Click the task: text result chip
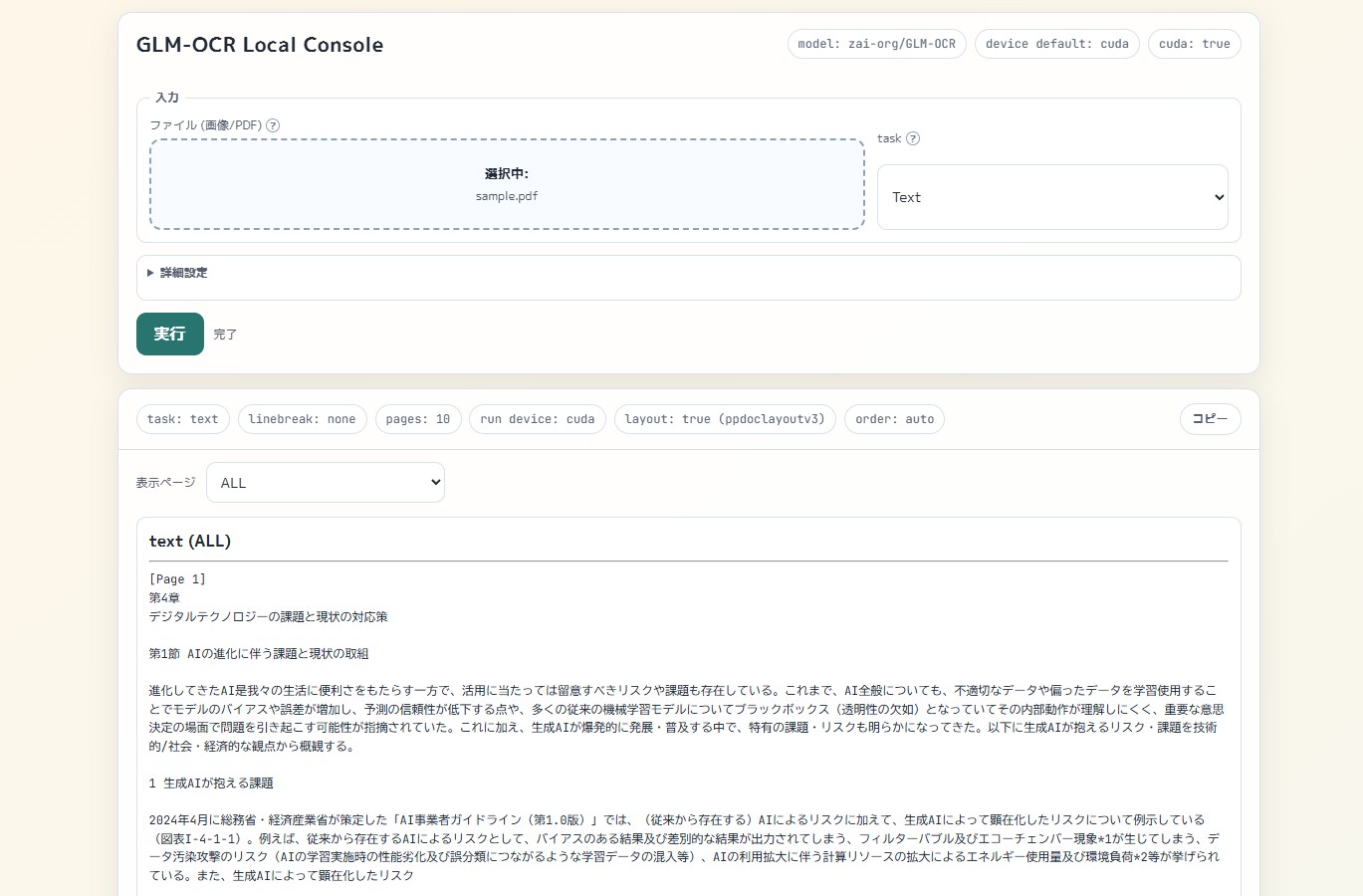Viewport: 1363px width, 896px height. tap(182, 418)
